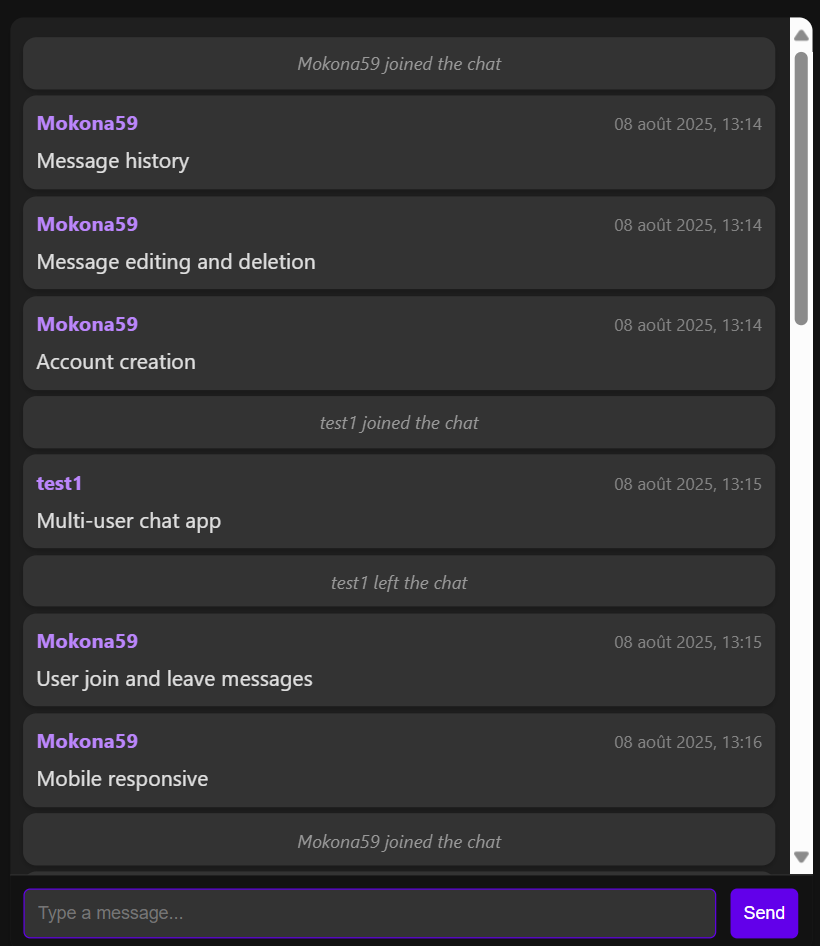820x946 pixels.
Task: Click the timestamp on the 'Message history' post
Action: 687,124
